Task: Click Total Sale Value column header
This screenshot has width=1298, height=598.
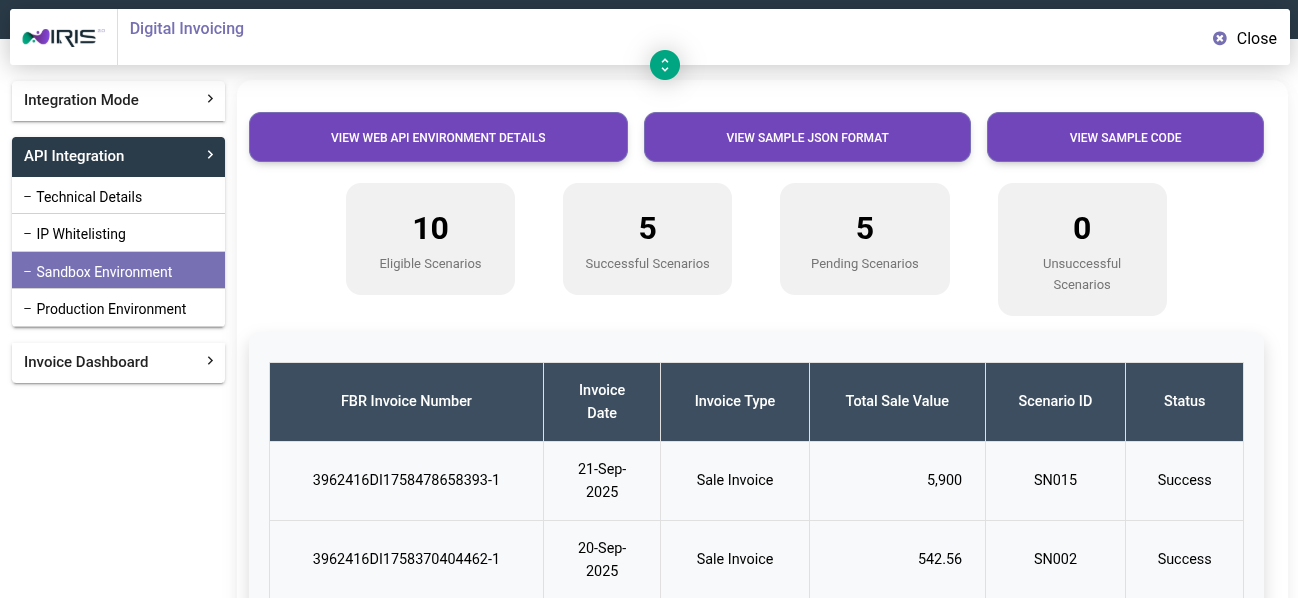Action: (x=897, y=401)
